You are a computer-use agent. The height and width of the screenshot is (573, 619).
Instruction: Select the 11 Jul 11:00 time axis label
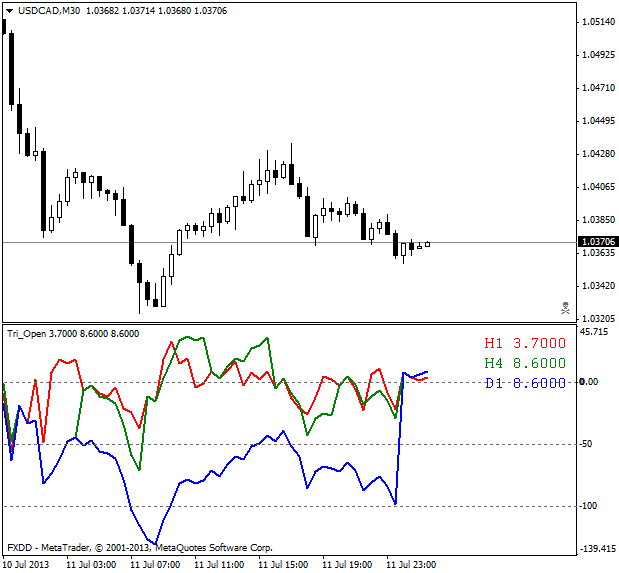tap(219, 565)
